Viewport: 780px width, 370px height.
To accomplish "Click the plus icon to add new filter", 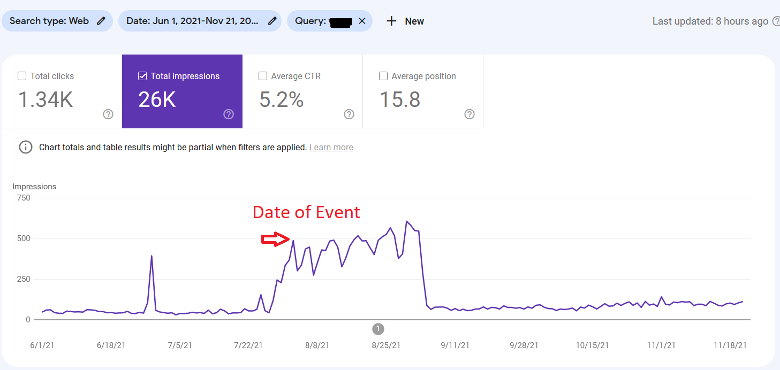I will [x=391, y=21].
